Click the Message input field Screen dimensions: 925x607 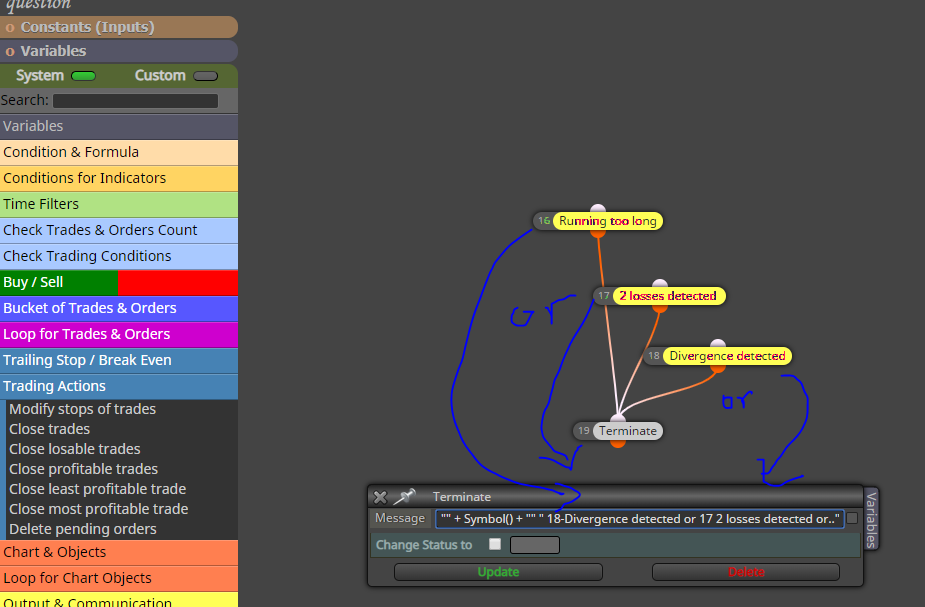639,519
